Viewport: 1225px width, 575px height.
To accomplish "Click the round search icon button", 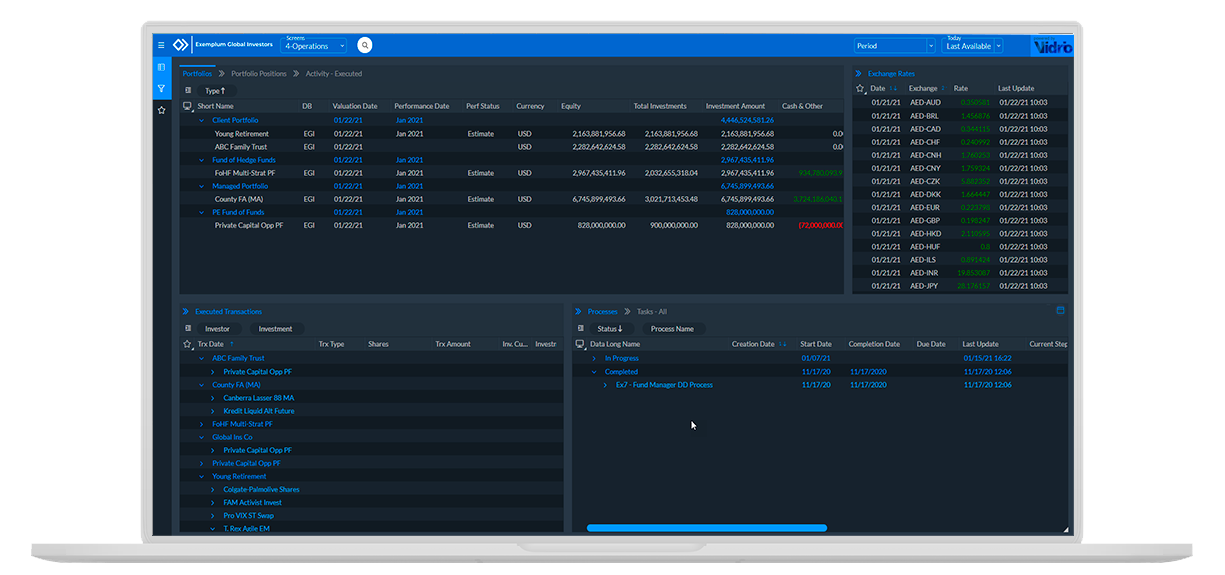I will click(x=365, y=45).
